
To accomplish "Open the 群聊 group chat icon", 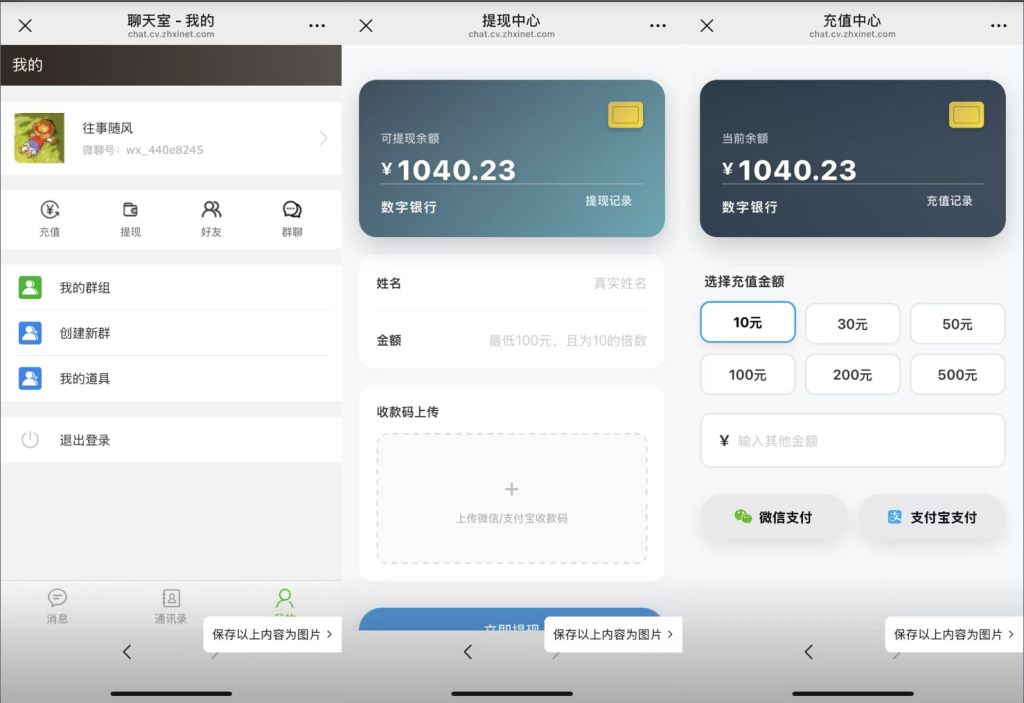I will [292, 210].
